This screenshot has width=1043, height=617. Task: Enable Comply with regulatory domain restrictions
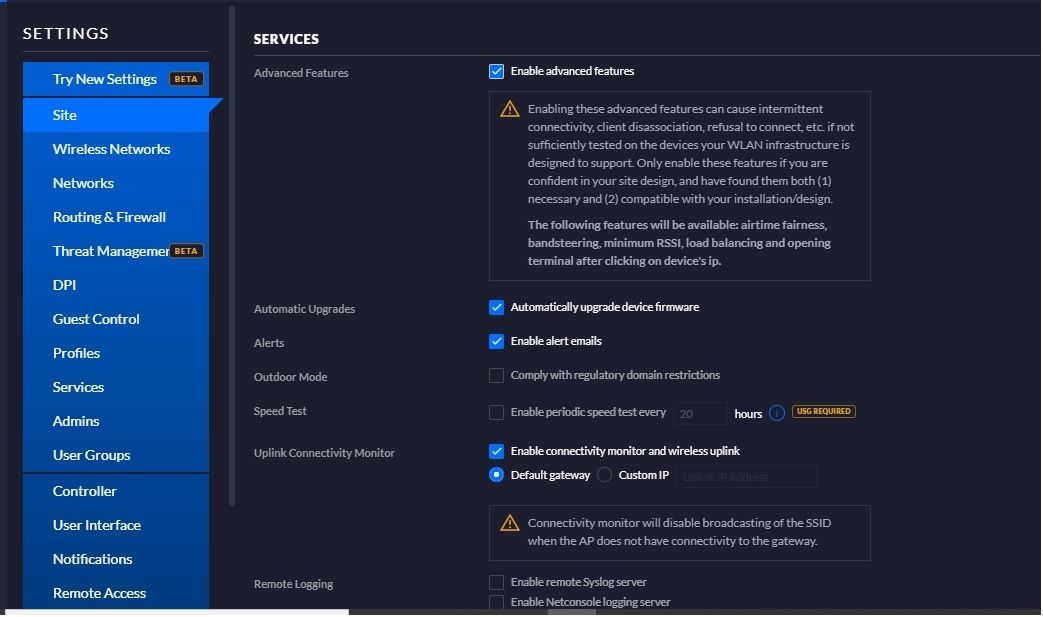point(496,375)
